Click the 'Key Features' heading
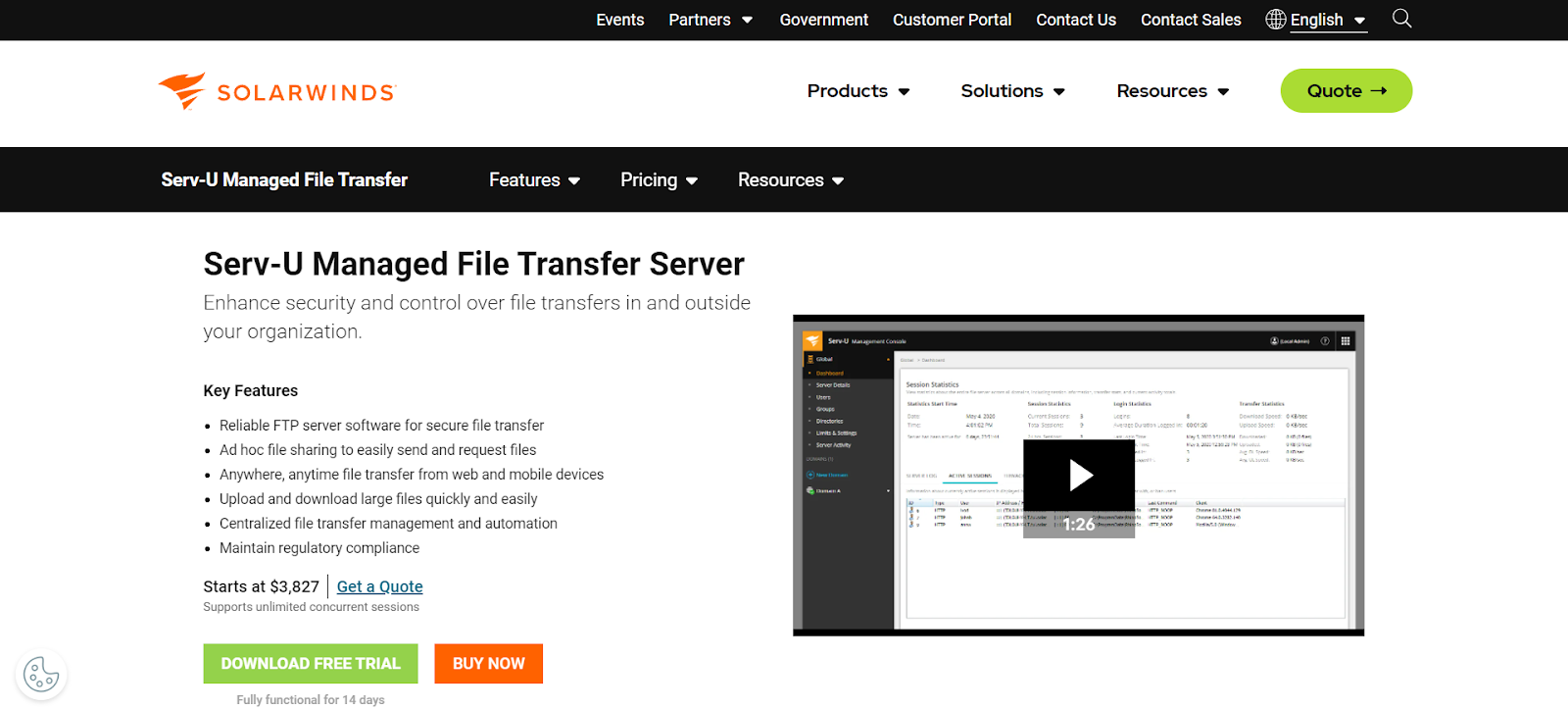 pos(251,390)
